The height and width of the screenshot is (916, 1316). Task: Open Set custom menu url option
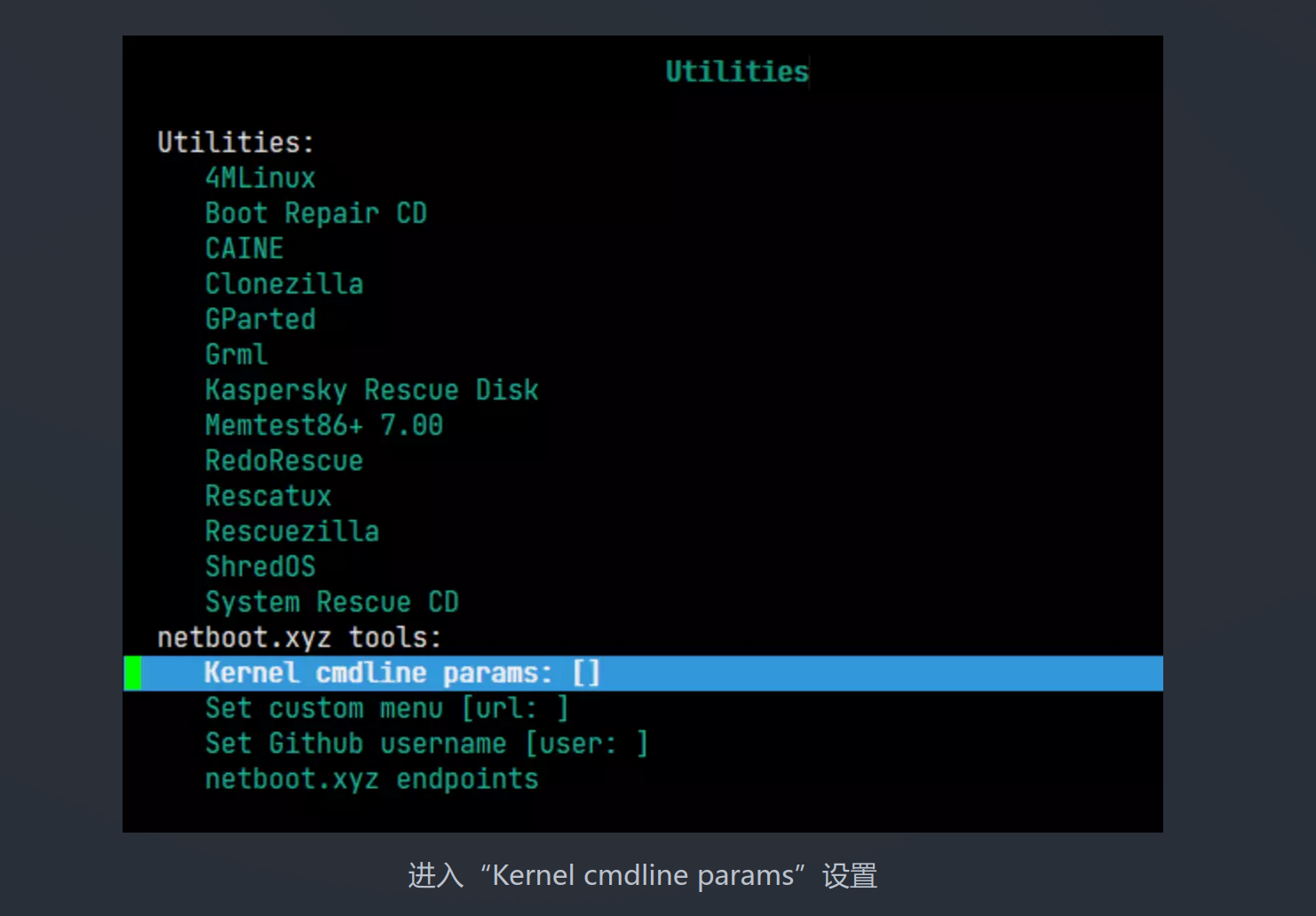(x=387, y=708)
